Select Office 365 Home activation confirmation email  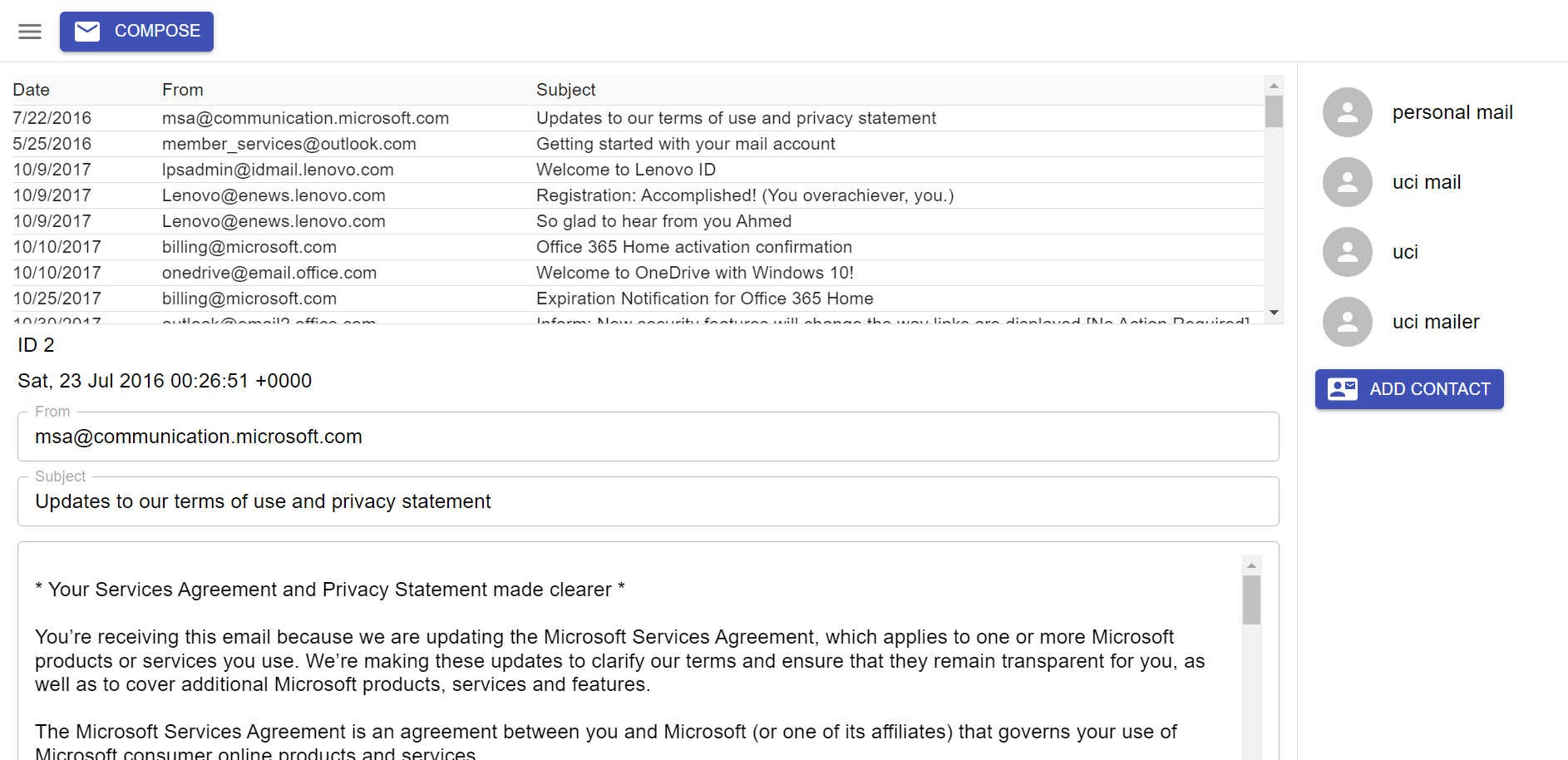coord(638,247)
